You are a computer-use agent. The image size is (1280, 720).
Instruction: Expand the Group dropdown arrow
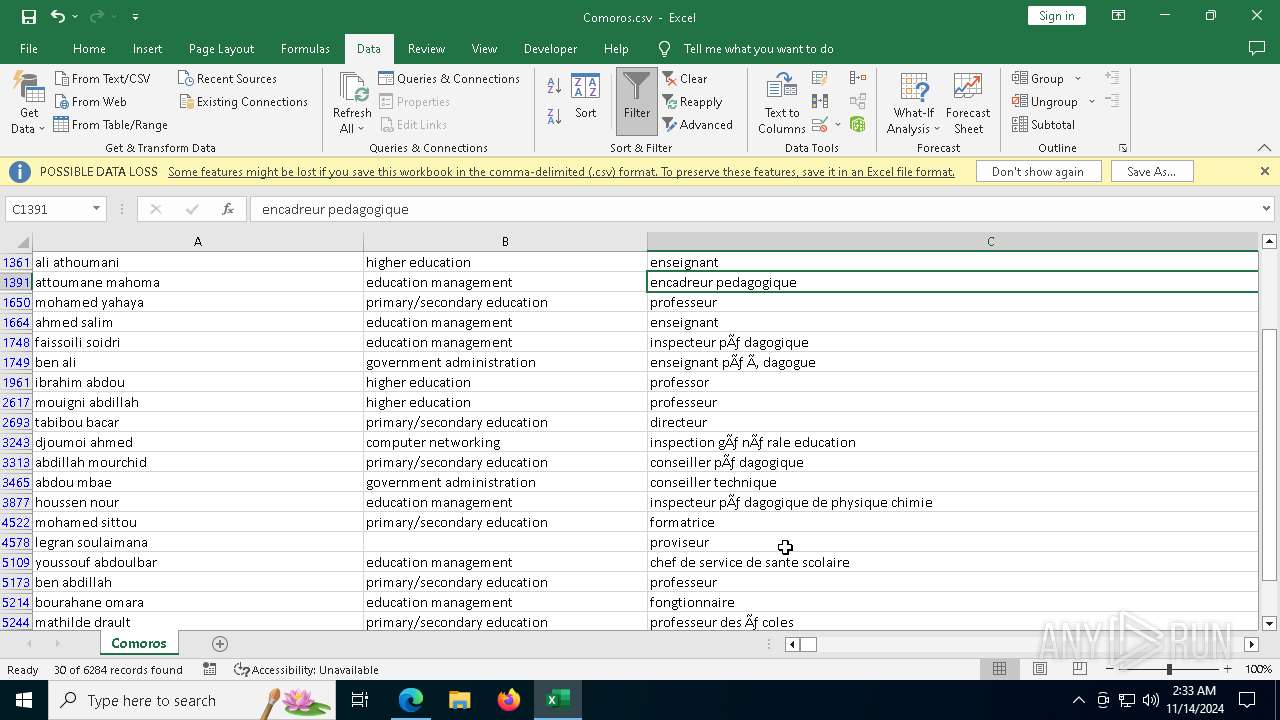1078,78
